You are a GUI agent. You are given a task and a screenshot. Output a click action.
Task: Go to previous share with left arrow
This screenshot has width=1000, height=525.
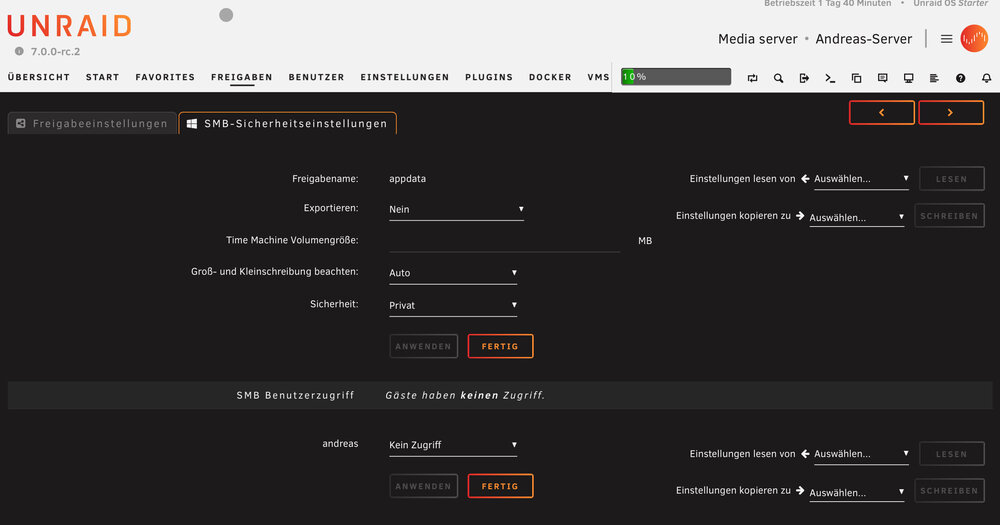(881, 112)
